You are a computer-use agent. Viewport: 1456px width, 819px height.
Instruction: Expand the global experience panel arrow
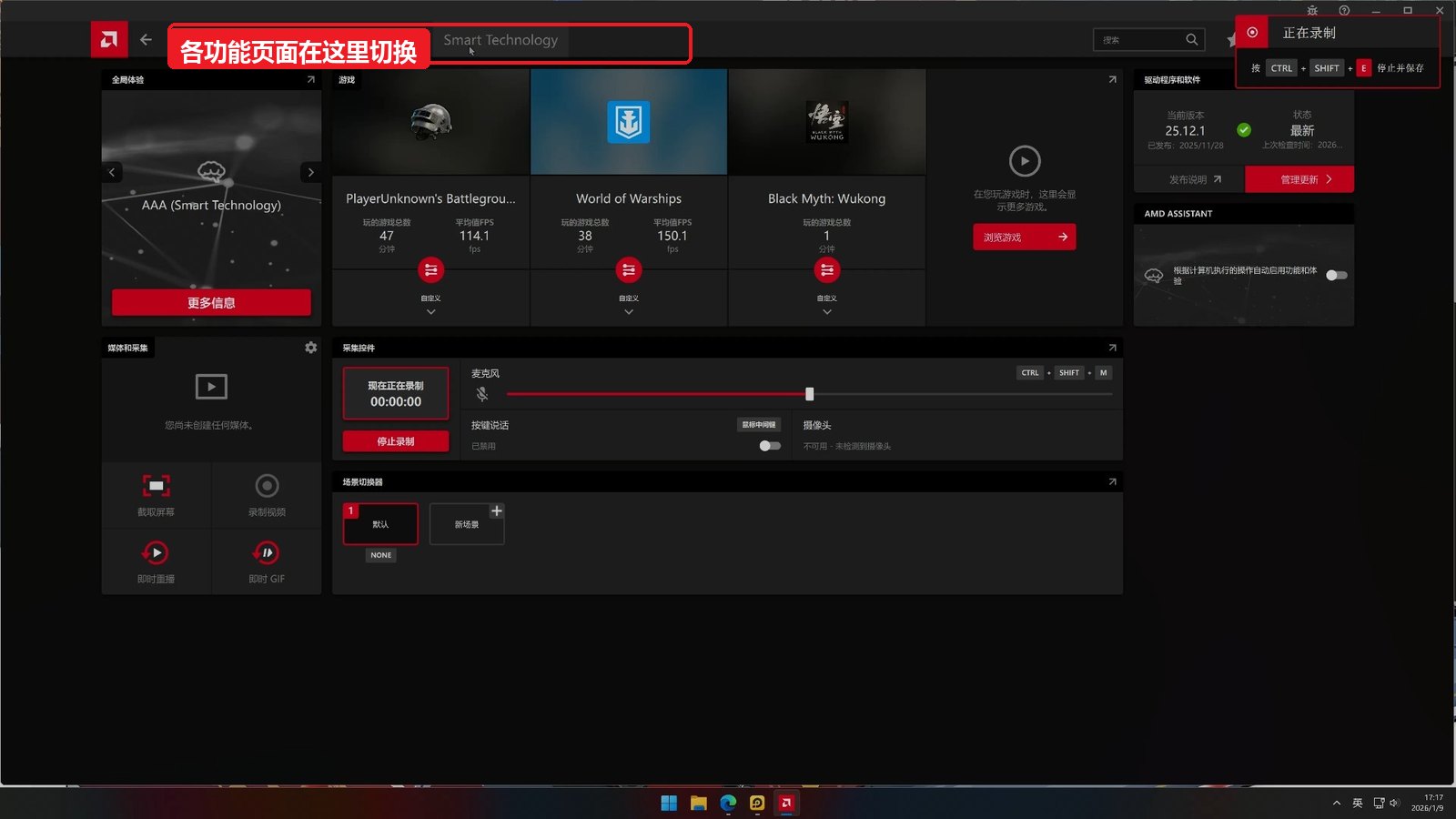point(311,80)
